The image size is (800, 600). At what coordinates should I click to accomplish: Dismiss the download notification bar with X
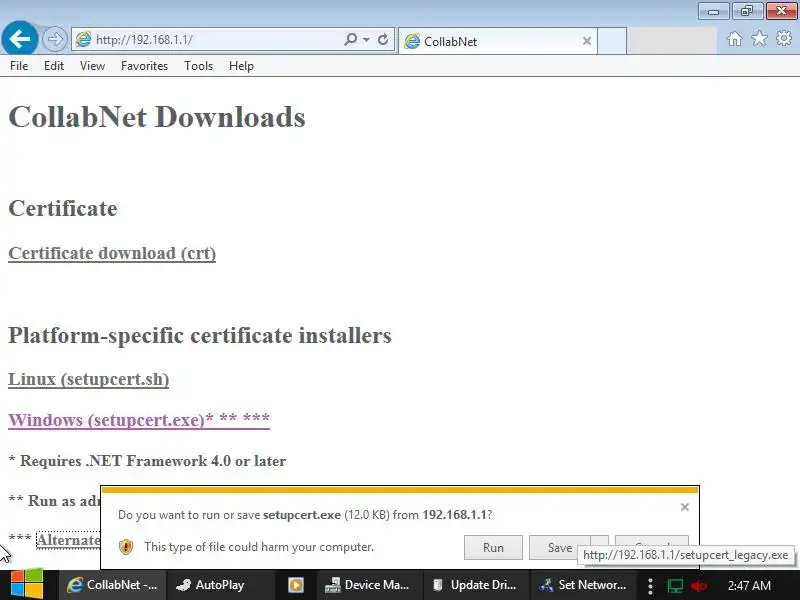coord(685,507)
